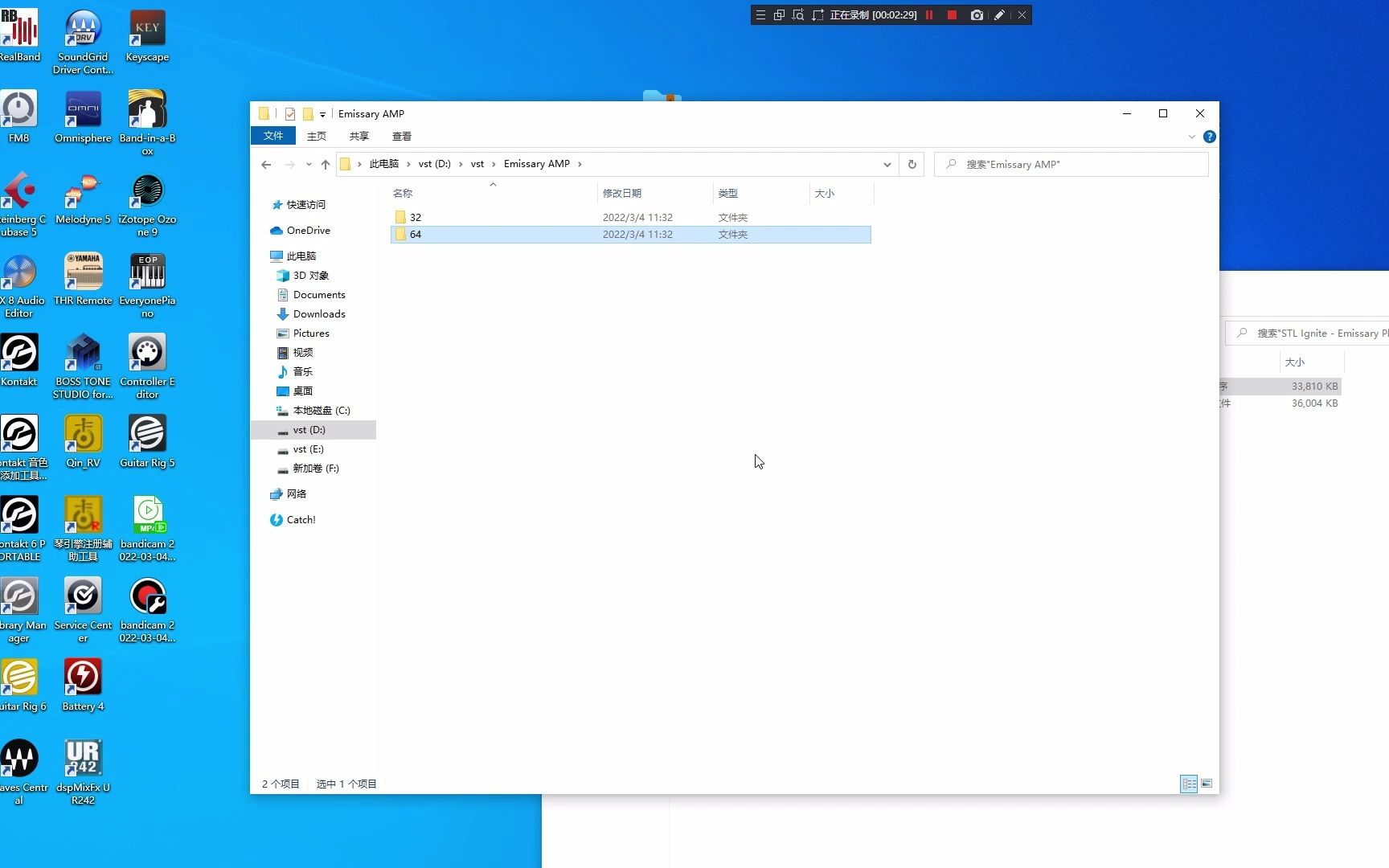Open dspMixFx UR242 icon
This screenshot has height=868, width=1389.
(83, 772)
